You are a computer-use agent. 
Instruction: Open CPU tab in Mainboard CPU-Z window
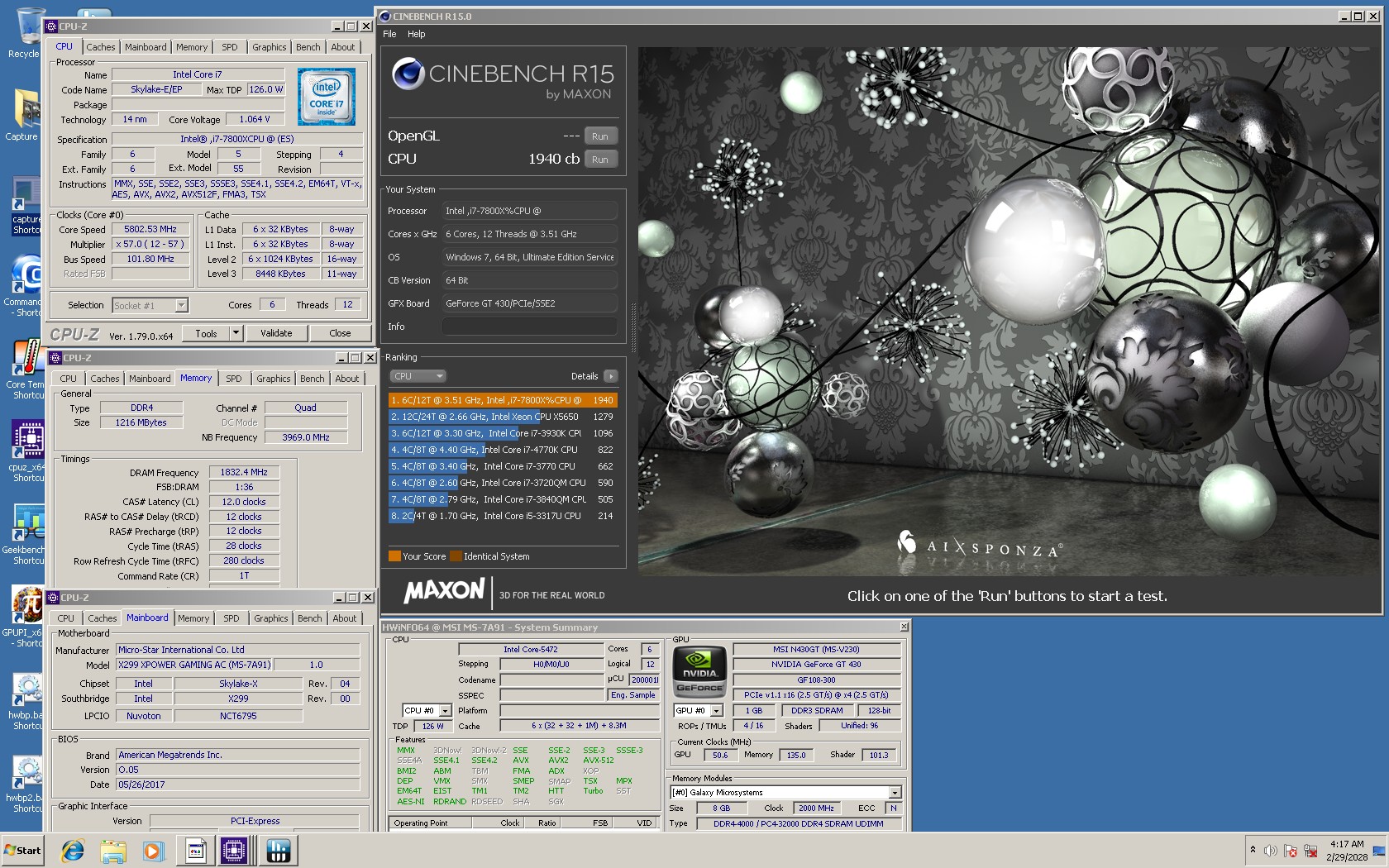tap(66, 618)
